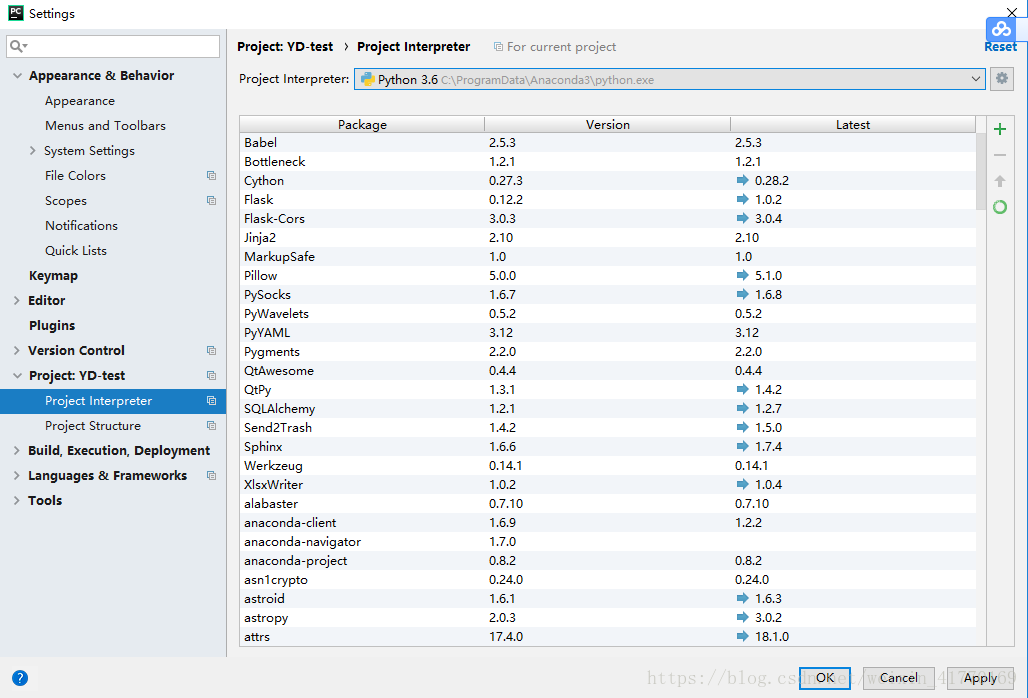1028x698 pixels.
Task: Sort by the Package column header
Action: coord(362,125)
